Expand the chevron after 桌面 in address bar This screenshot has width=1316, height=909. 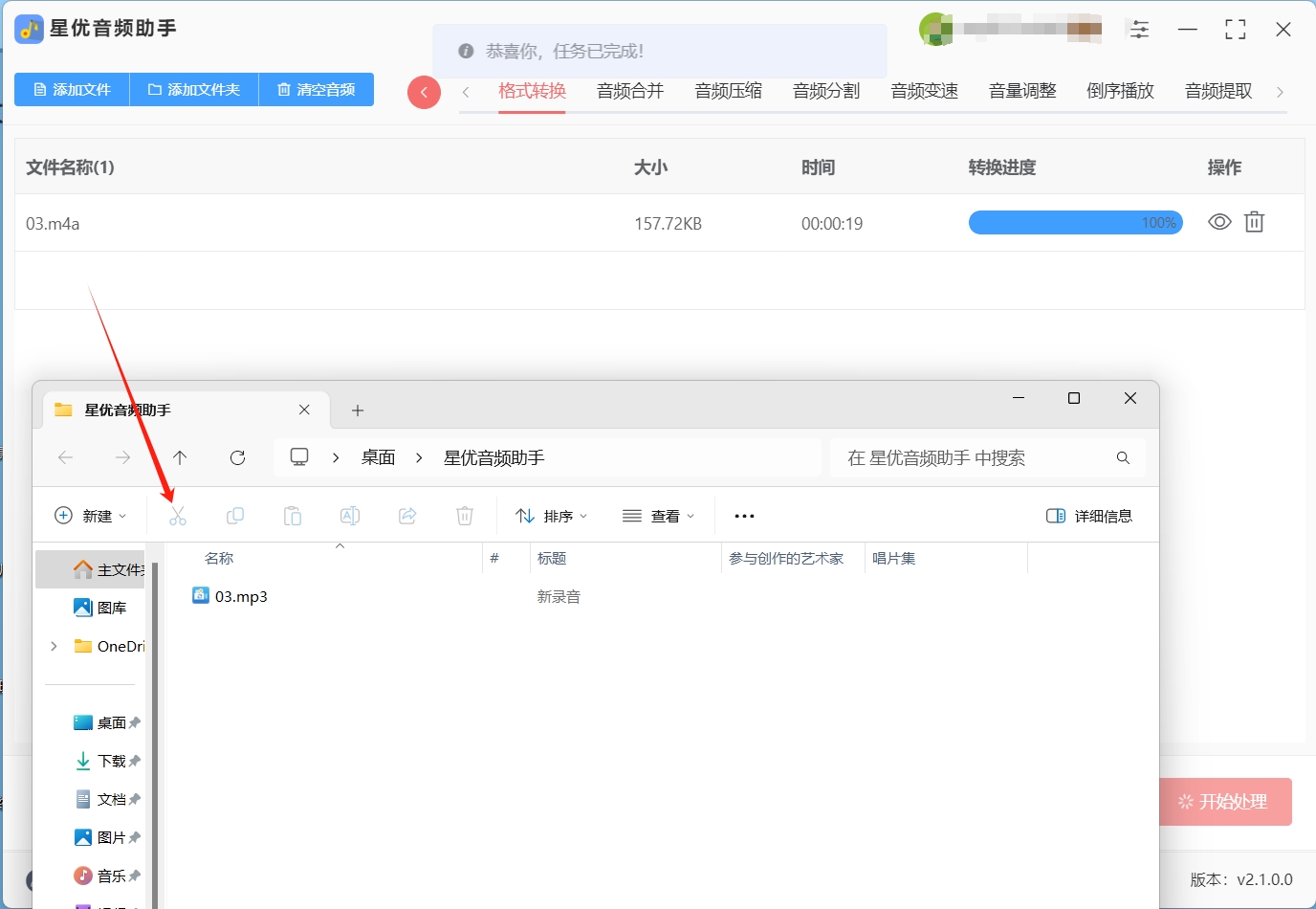[419, 458]
